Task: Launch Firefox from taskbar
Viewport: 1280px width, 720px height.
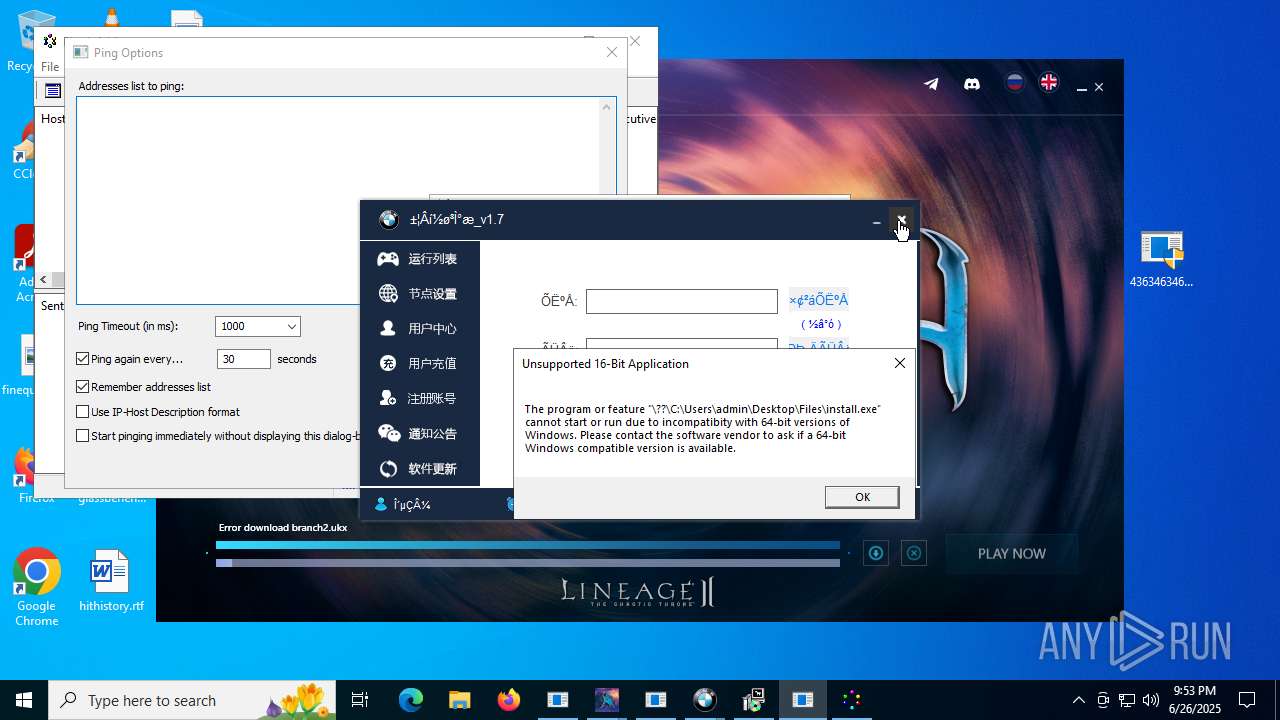Action: coord(509,700)
